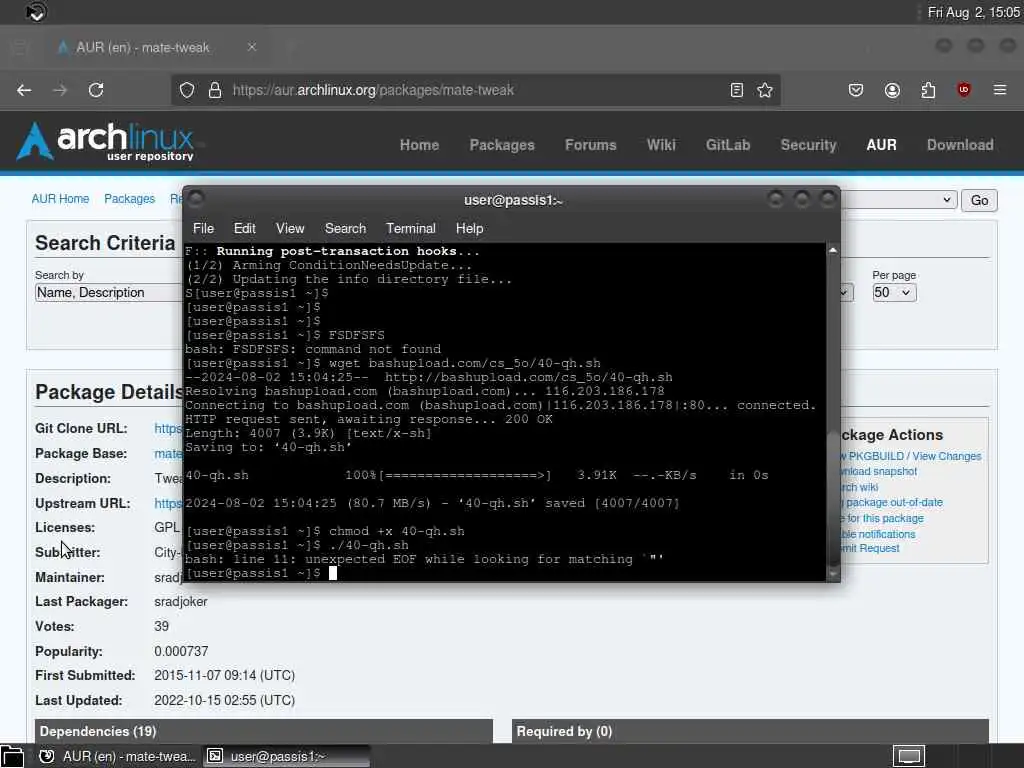The image size is (1024, 768).
Task: Open the system menu icon at top left
Action: (37, 12)
